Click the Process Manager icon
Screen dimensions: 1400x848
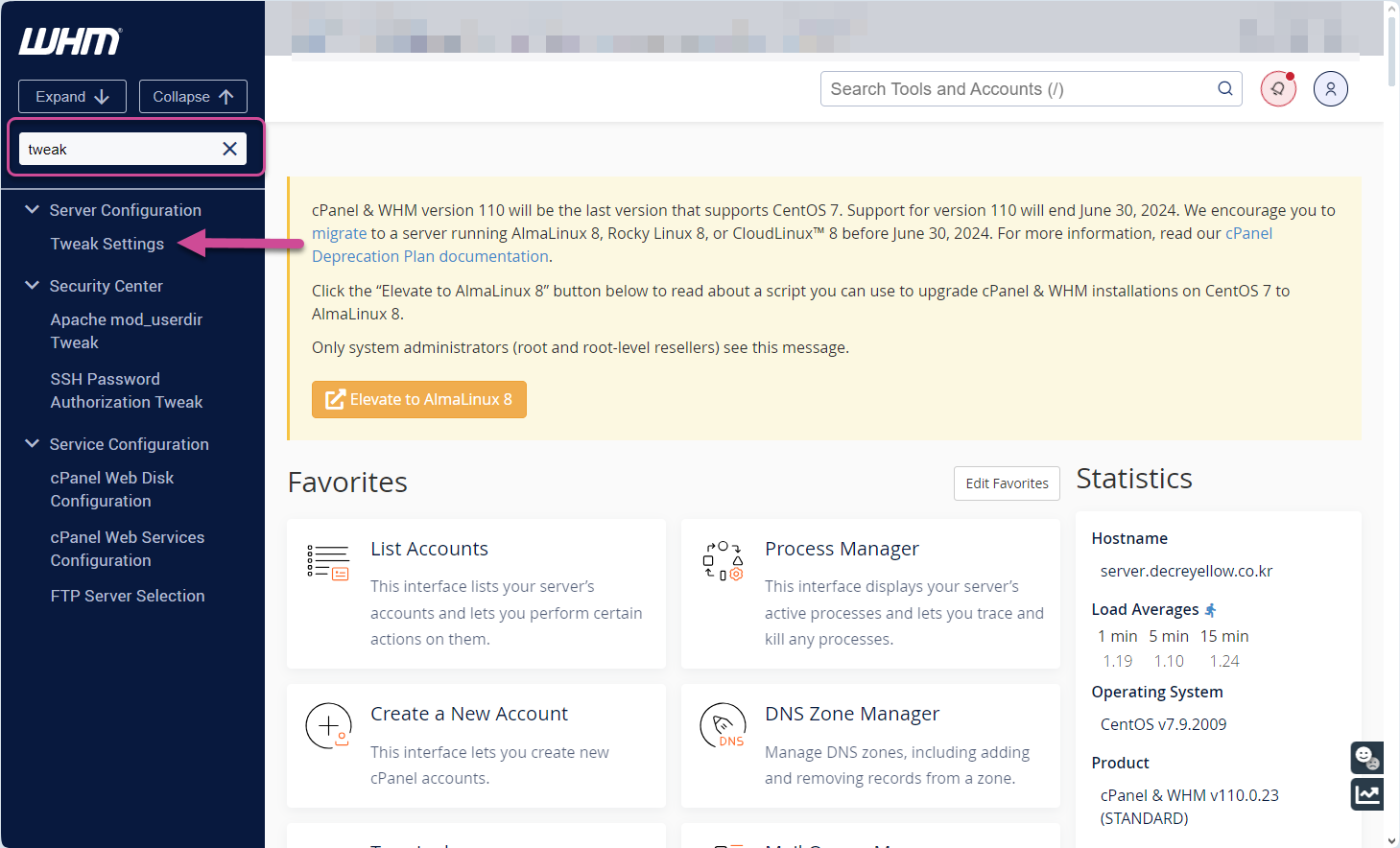[x=723, y=561]
